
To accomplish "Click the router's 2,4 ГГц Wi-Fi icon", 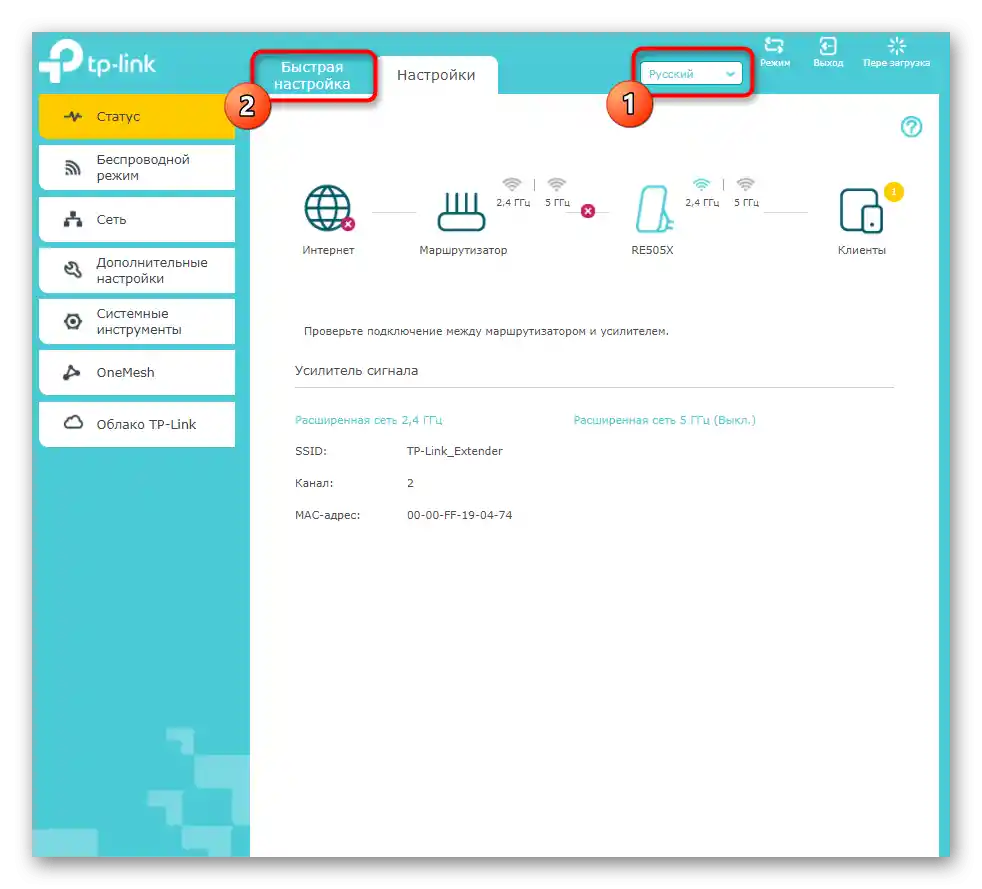I will coord(512,184).
